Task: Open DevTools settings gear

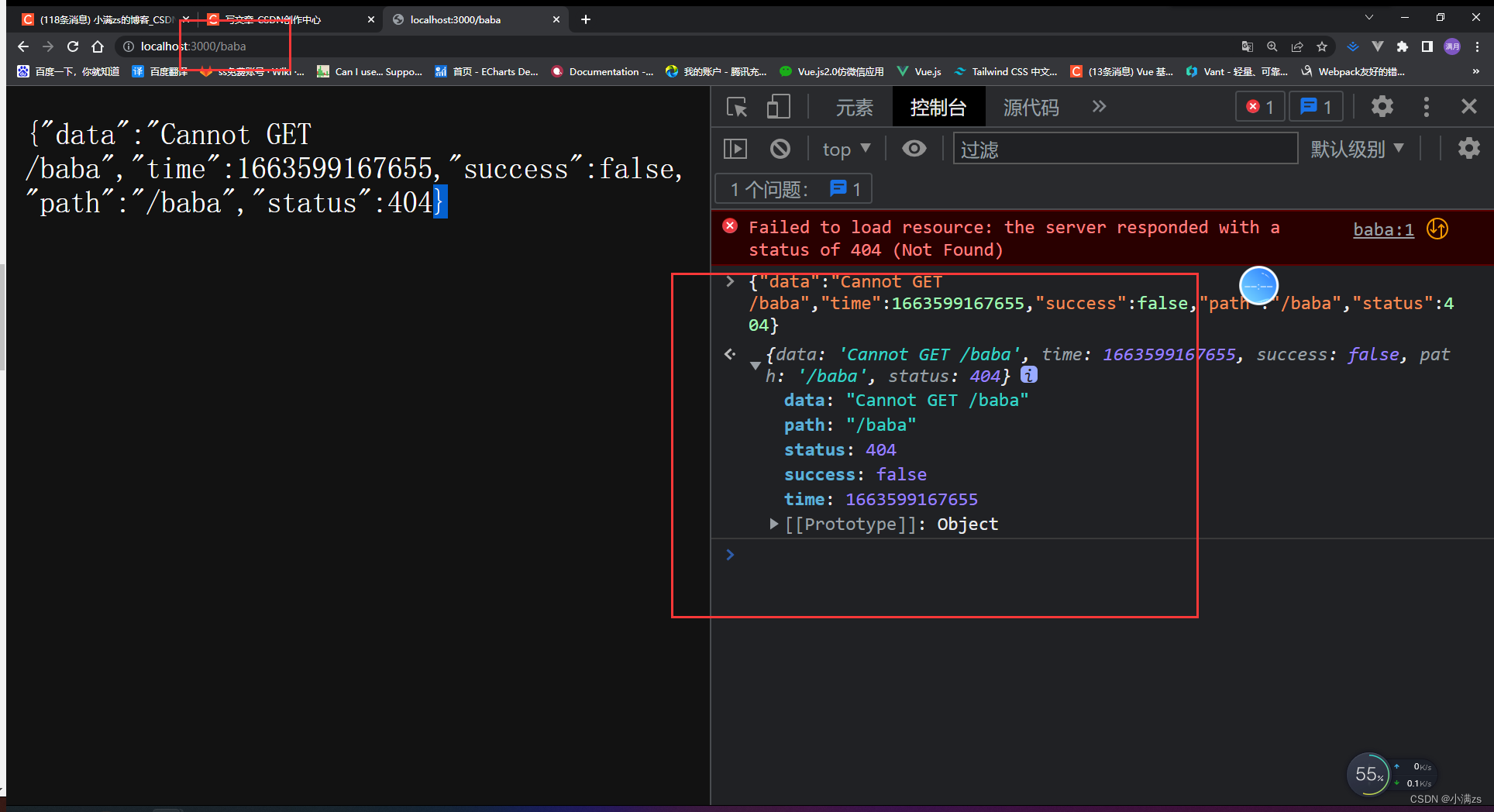Action: [1382, 107]
